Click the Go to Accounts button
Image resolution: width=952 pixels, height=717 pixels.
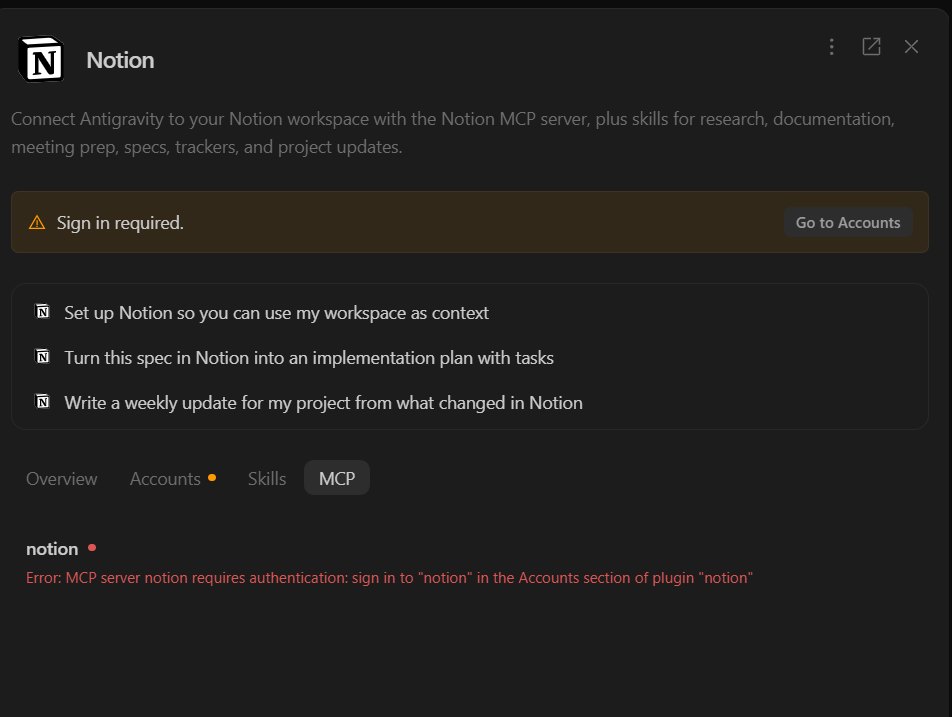pyautogui.click(x=848, y=223)
